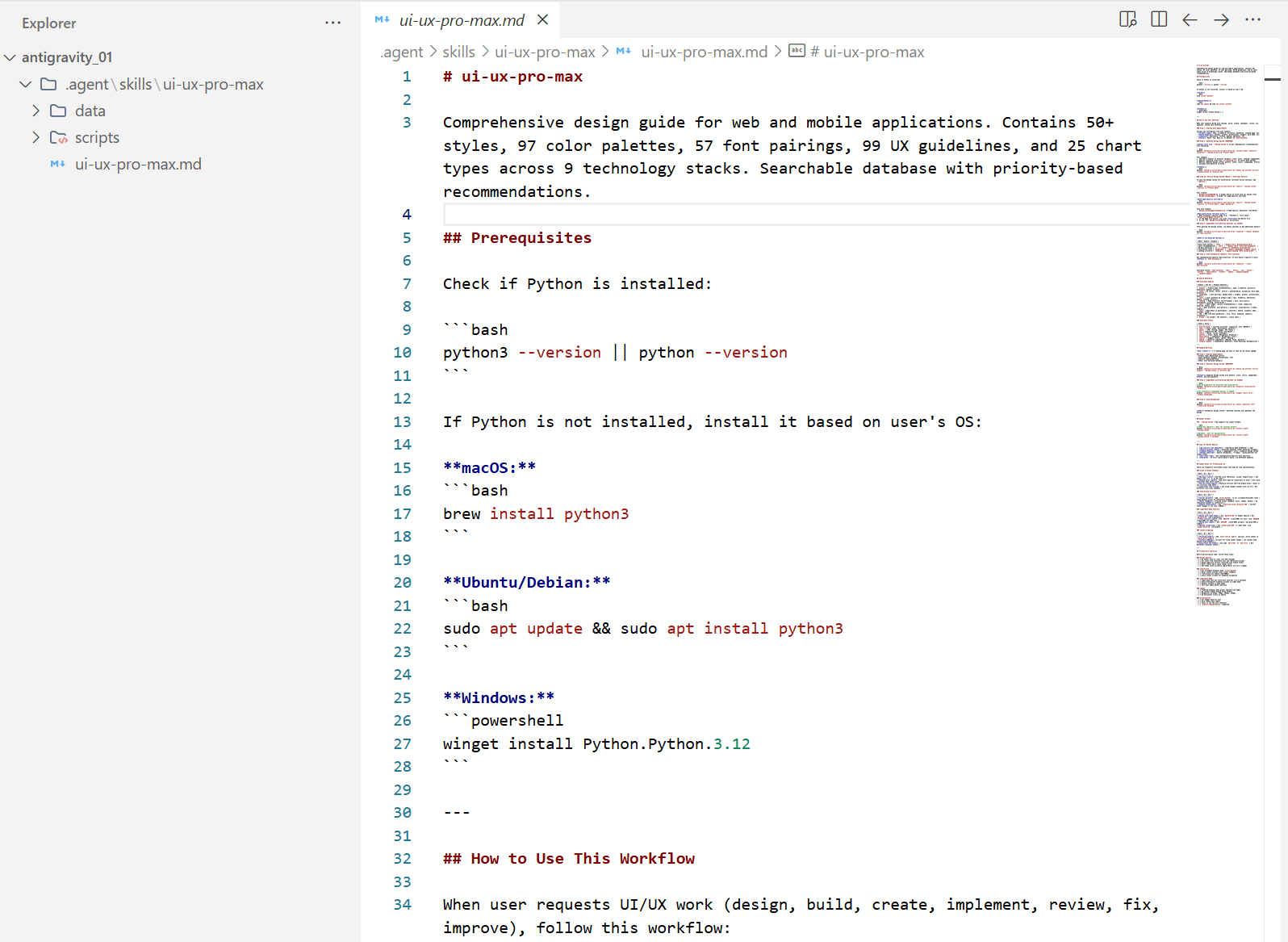
Task: Open the preview to the side icon
Action: (x=1127, y=19)
